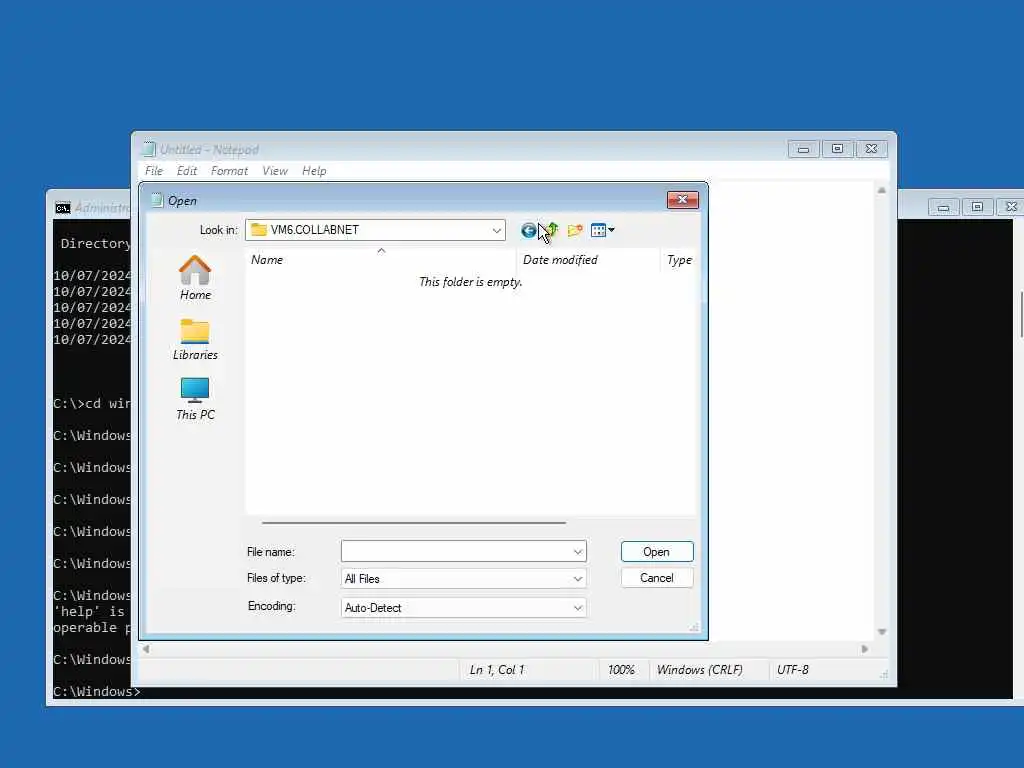
Task: Open This PC in the places bar
Action: [x=195, y=398]
